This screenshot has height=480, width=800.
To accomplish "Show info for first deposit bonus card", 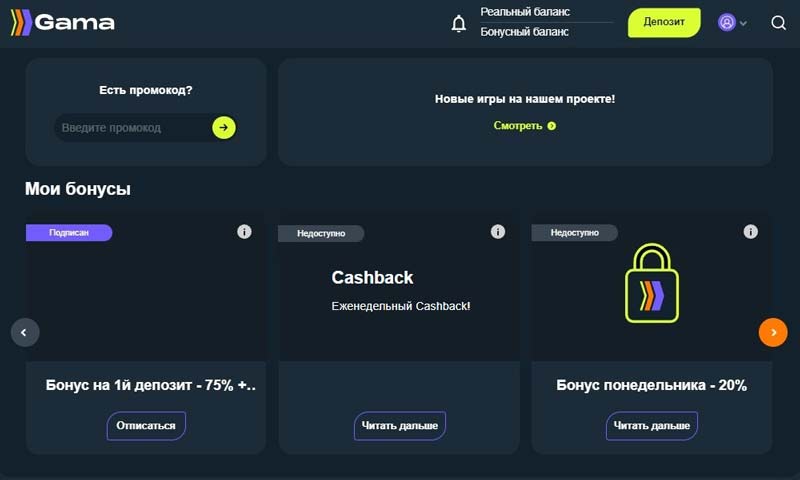I will tap(244, 232).
